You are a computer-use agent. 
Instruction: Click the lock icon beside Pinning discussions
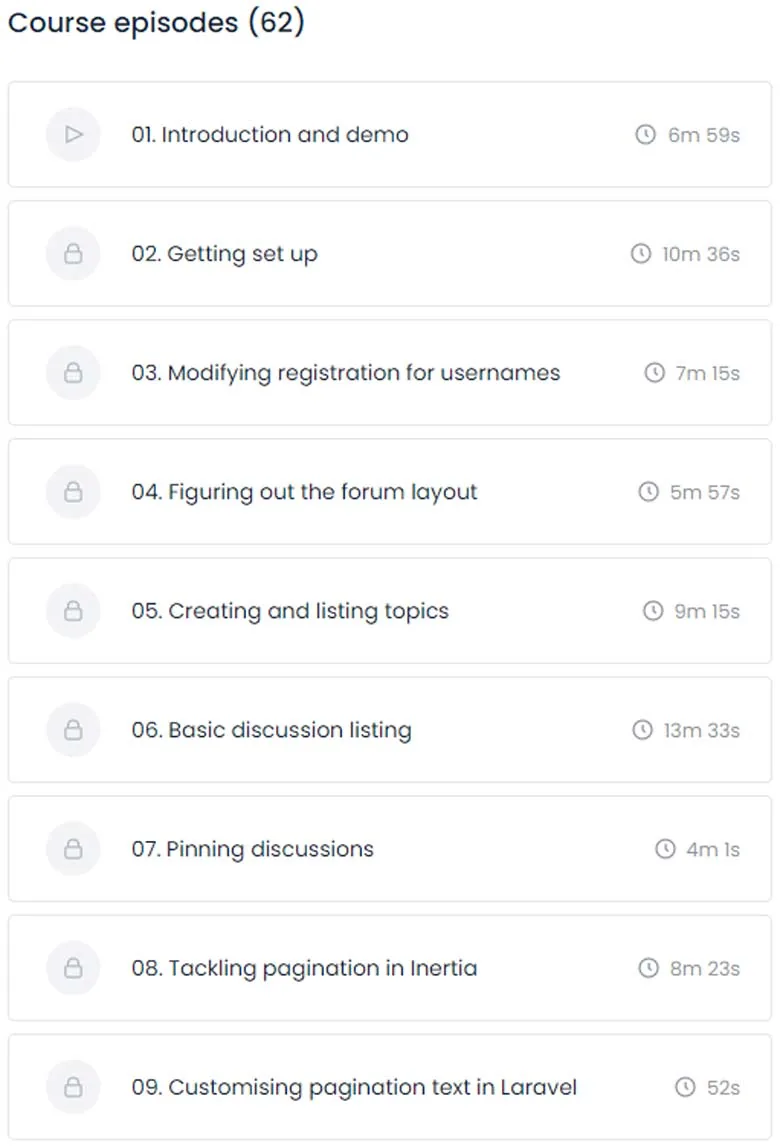[73, 849]
